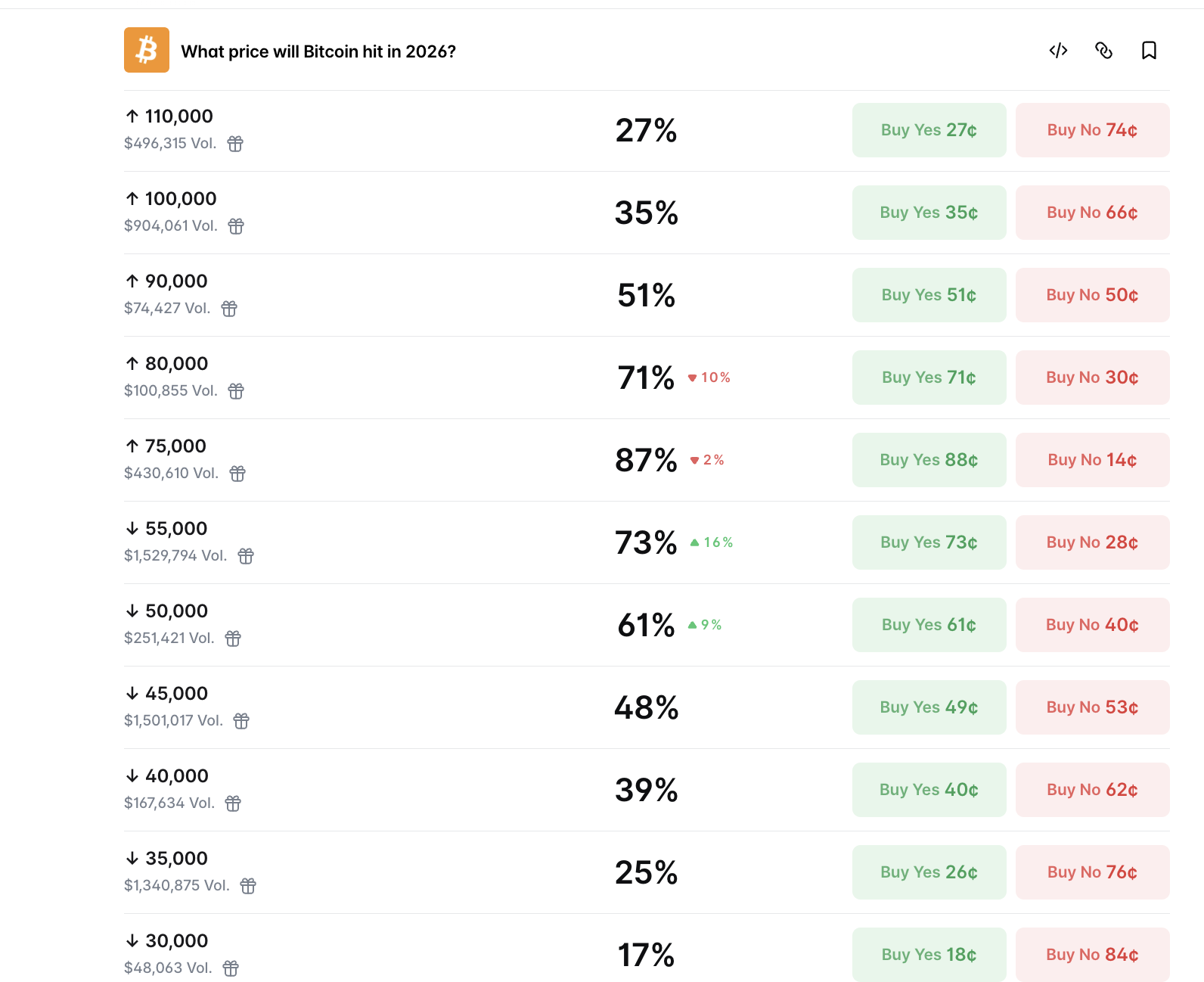Click the market title text
The width and height of the screenshot is (1204, 982).
(318, 51)
